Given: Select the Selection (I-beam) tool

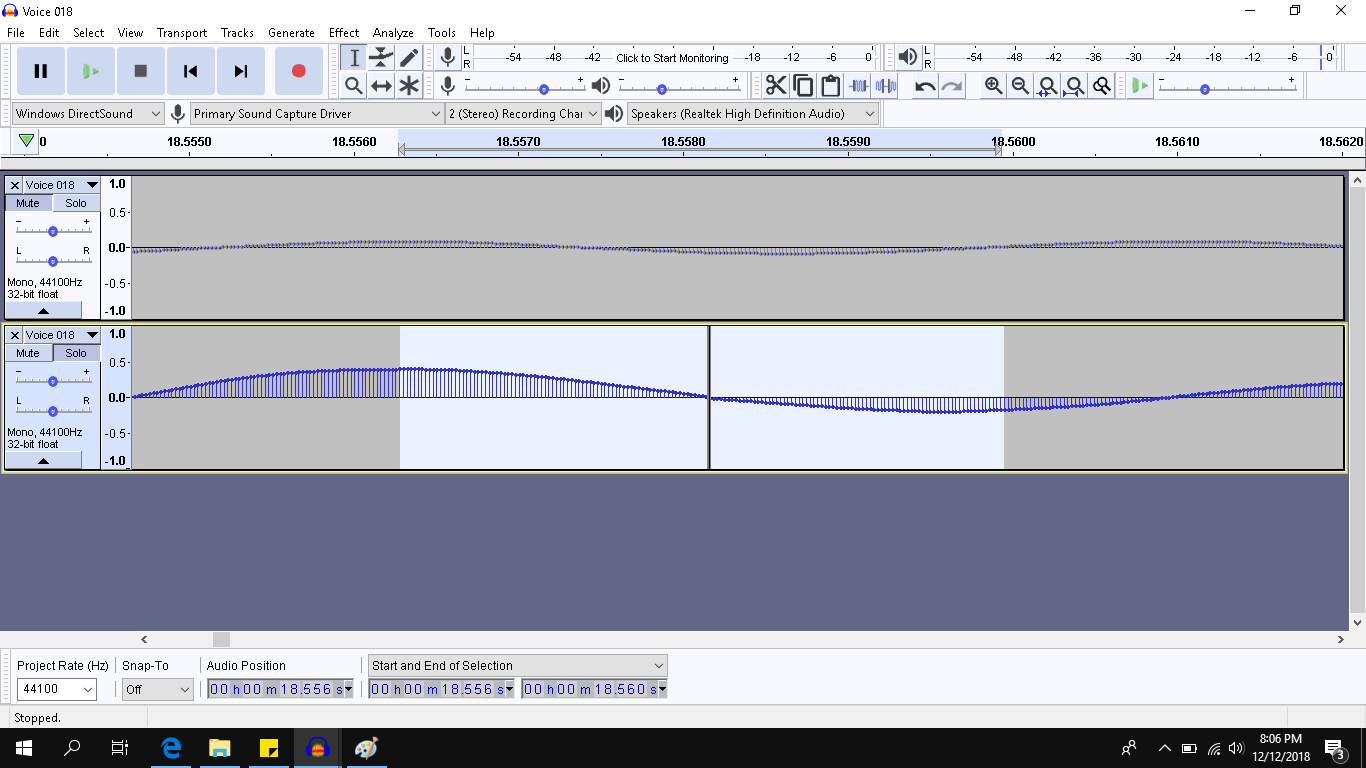Looking at the screenshot, I should (354, 58).
